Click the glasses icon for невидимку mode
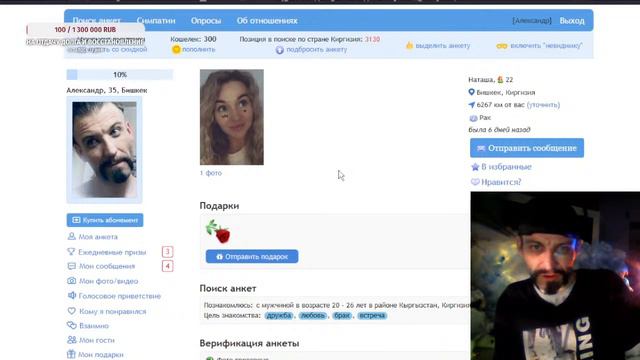 click(502, 46)
